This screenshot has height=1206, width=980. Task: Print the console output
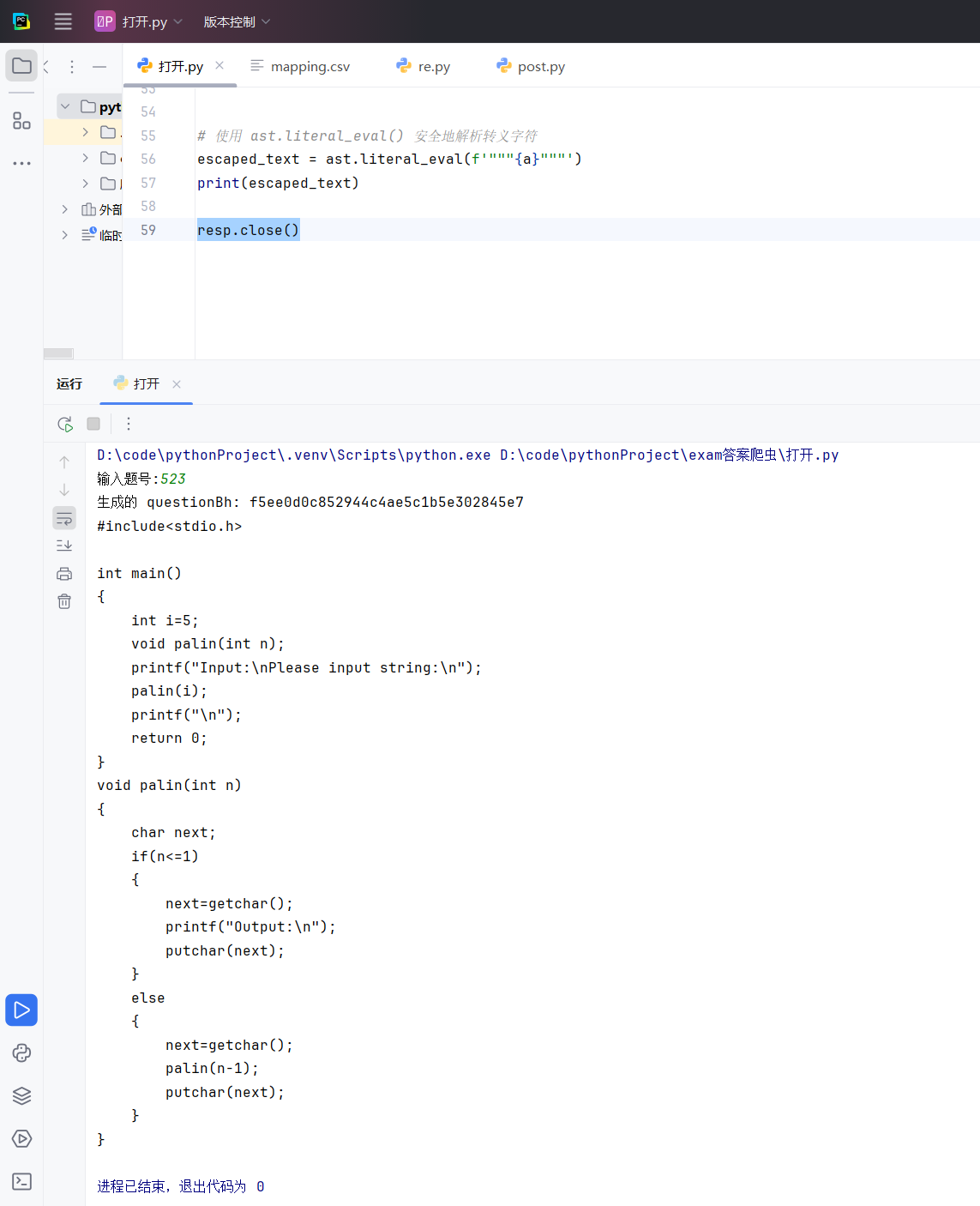[64, 574]
